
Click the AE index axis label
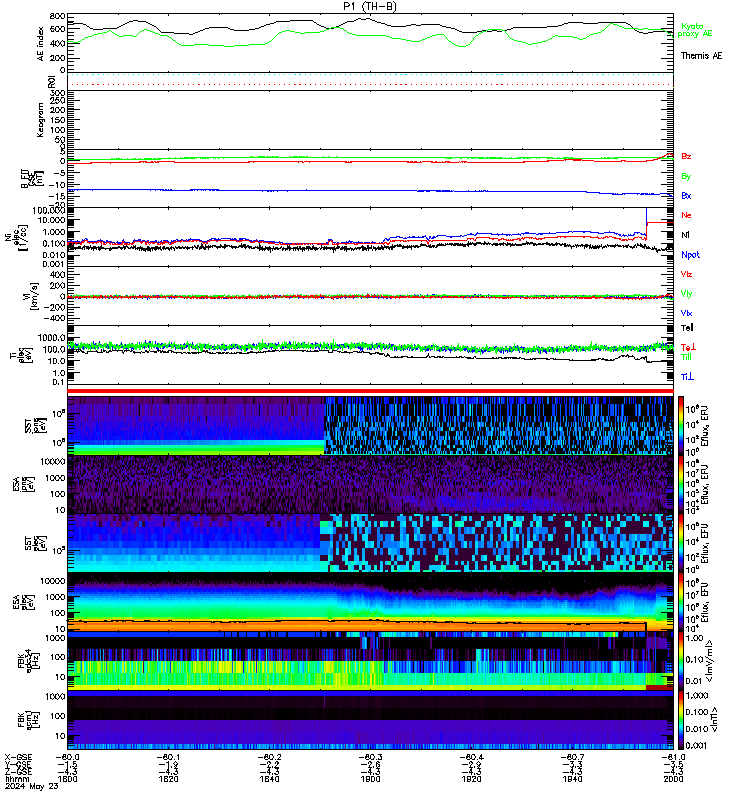40,44
